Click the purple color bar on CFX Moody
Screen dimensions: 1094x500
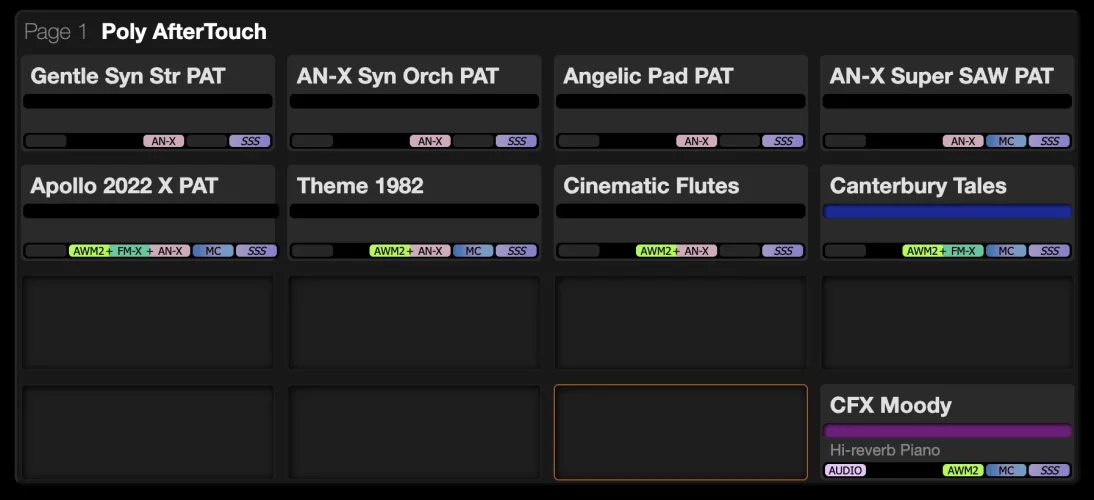click(947, 431)
